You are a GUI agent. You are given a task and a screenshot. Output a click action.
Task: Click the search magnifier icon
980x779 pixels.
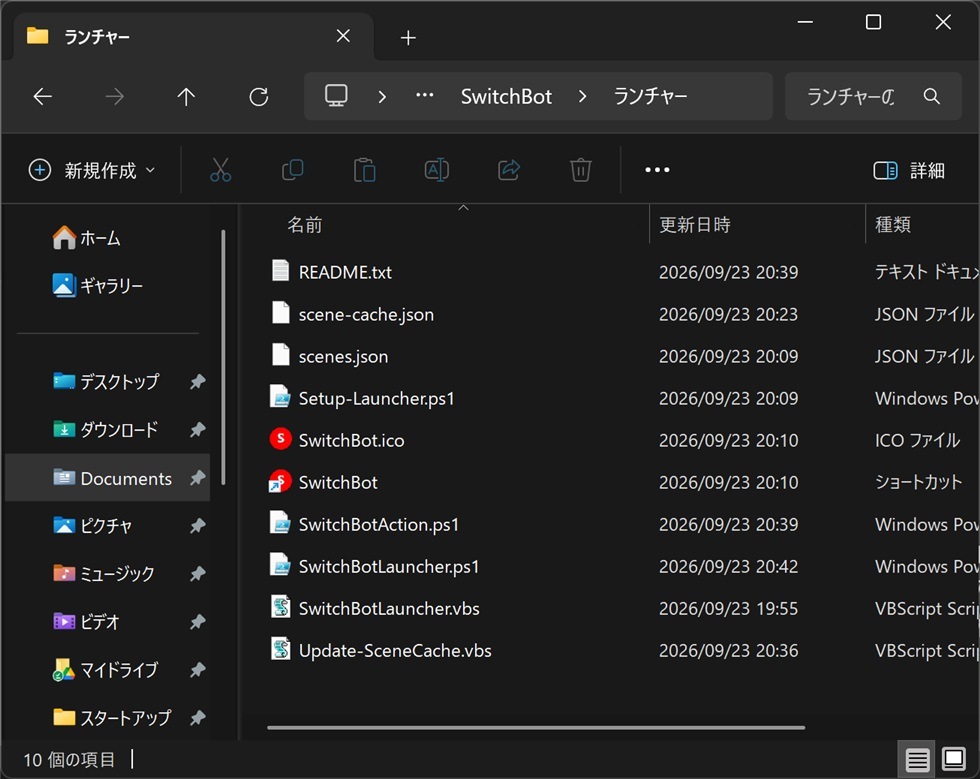[x=932, y=96]
